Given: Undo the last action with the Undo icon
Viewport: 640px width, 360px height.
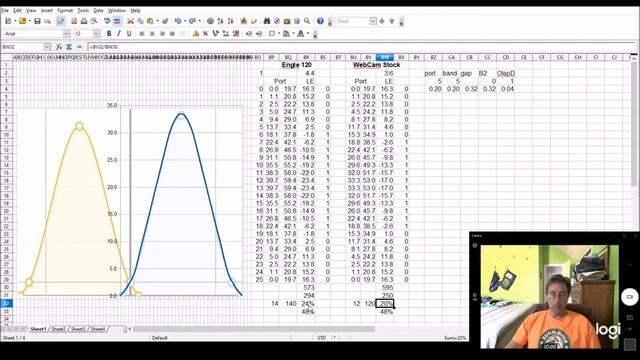Looking at the screenshot, I should click(178, 21).
